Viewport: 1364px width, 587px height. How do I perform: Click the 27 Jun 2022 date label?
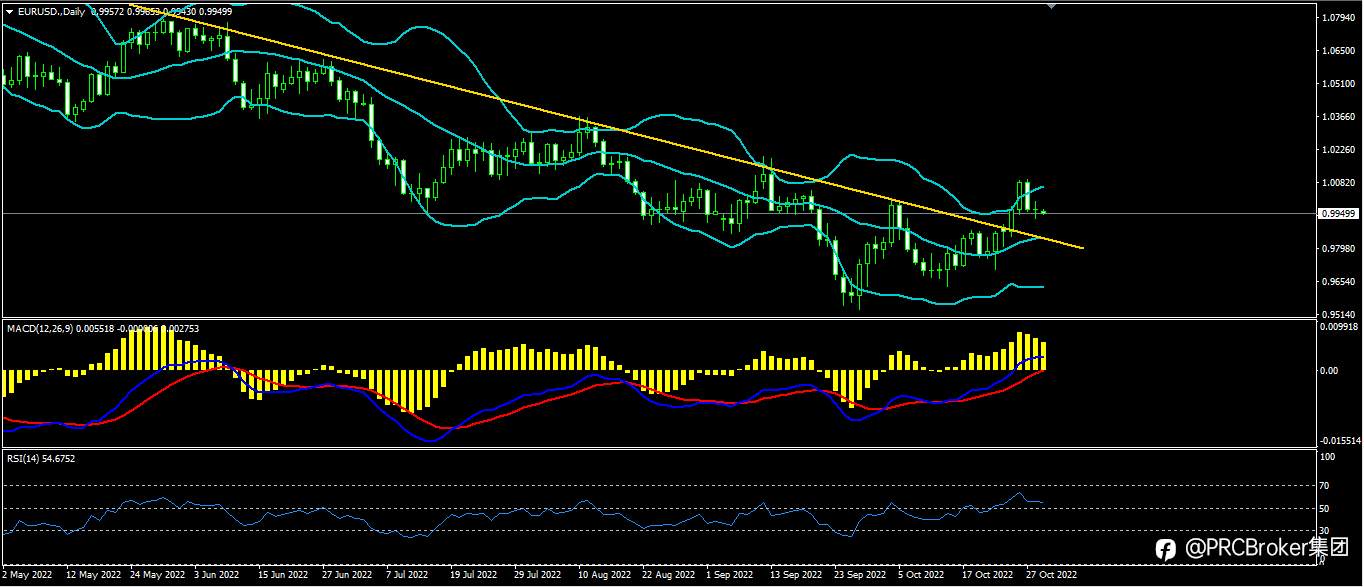[346, 576]
